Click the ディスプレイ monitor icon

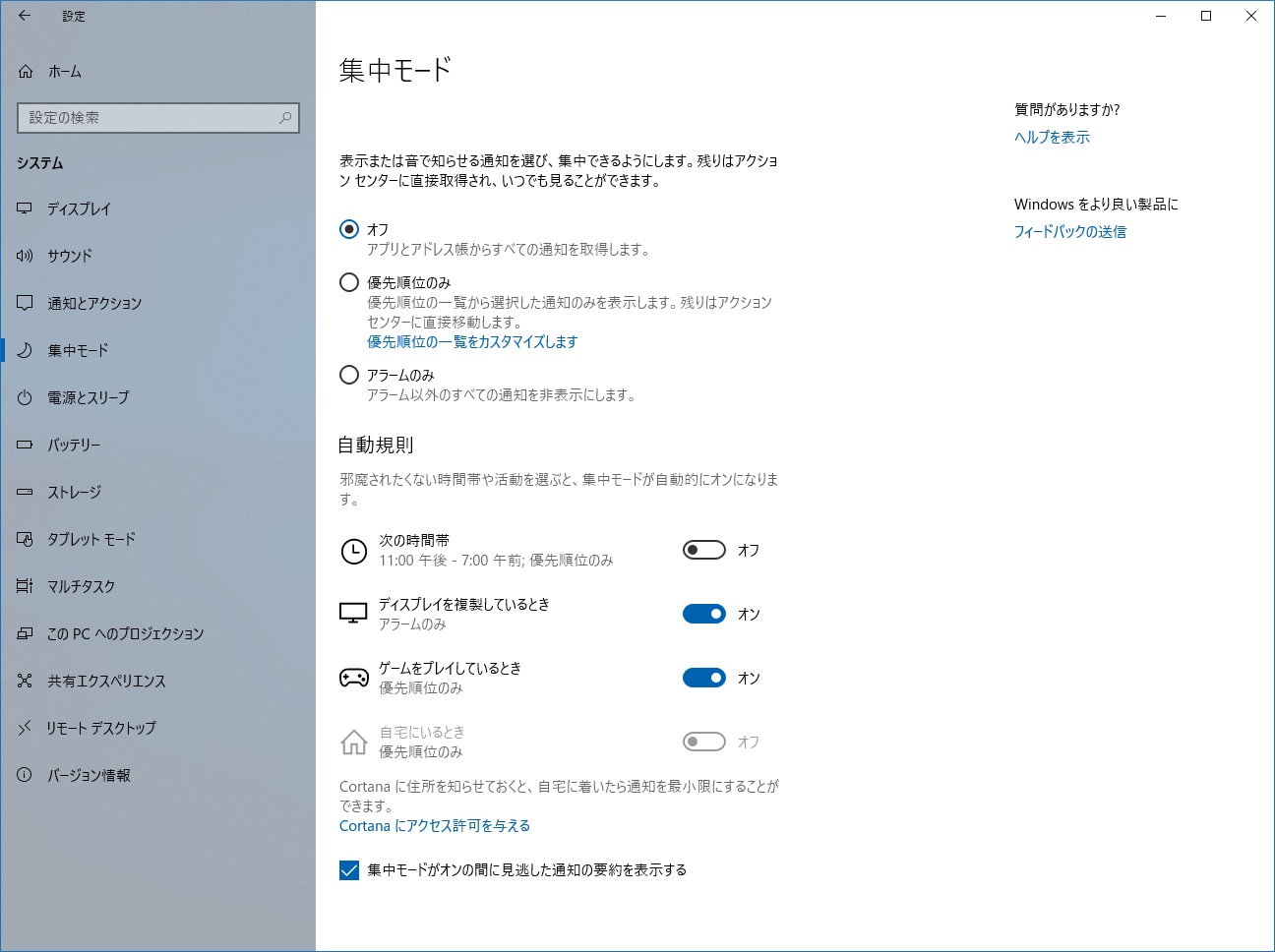pyautogui.click(x=25, y=208)
